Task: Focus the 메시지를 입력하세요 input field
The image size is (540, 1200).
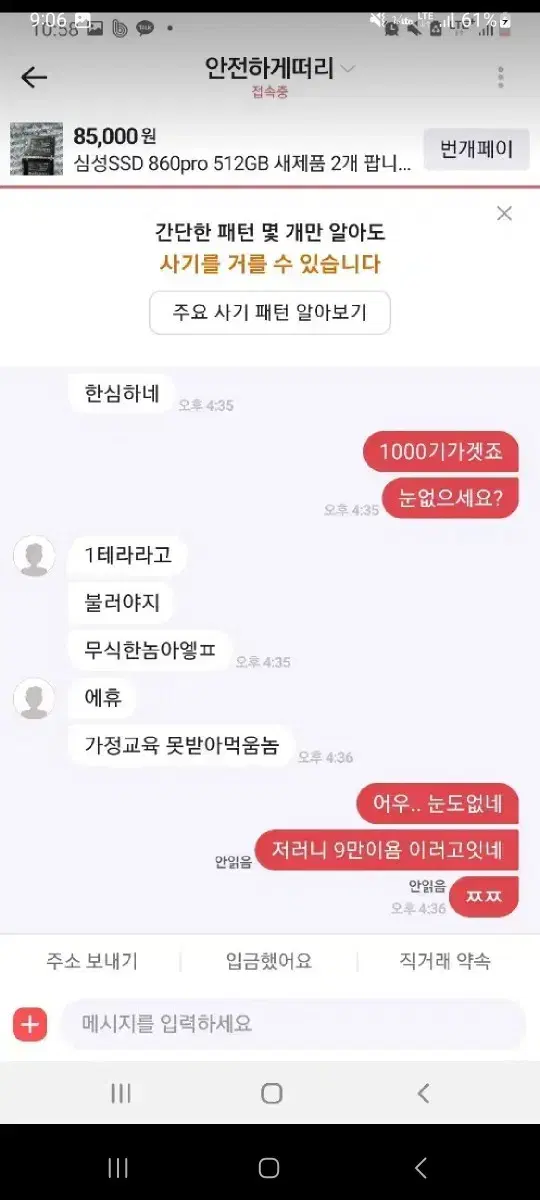Action: click(x=293, y=1024)
